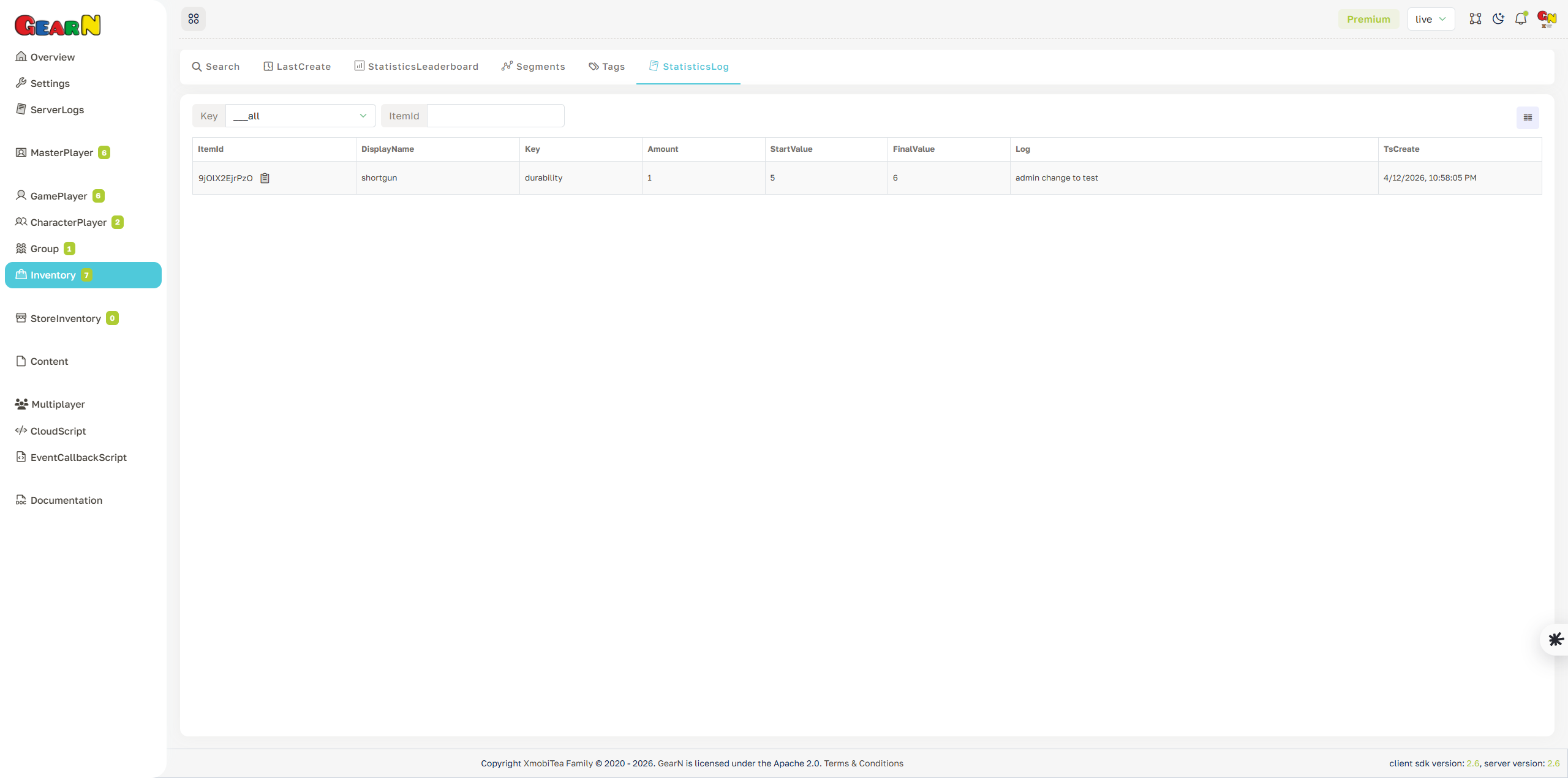Click the dark overlay toggle at bottom right
Screen dimensions: 1568x778
point(1555,639)
